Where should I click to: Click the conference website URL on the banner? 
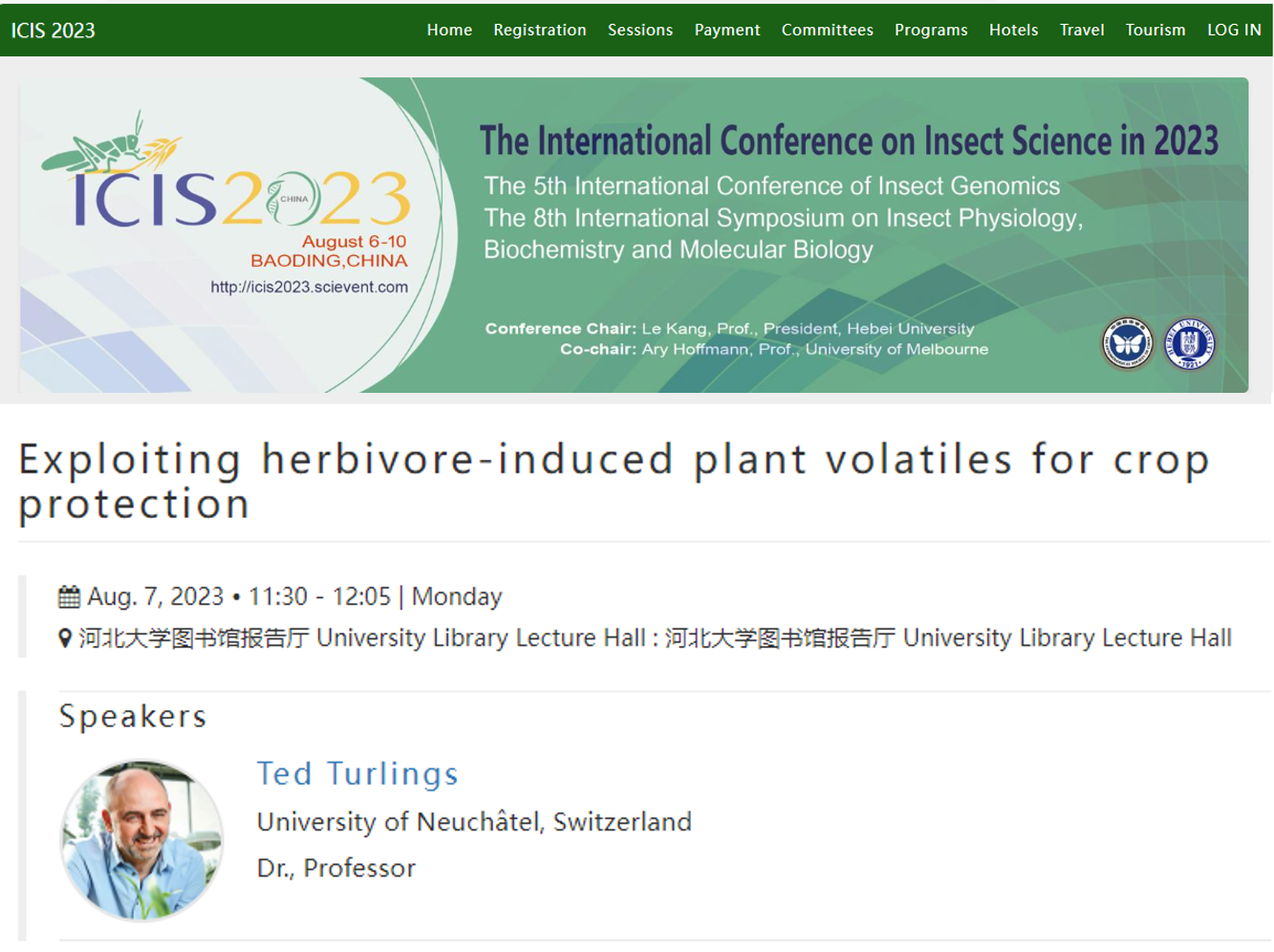coord(309,285)
